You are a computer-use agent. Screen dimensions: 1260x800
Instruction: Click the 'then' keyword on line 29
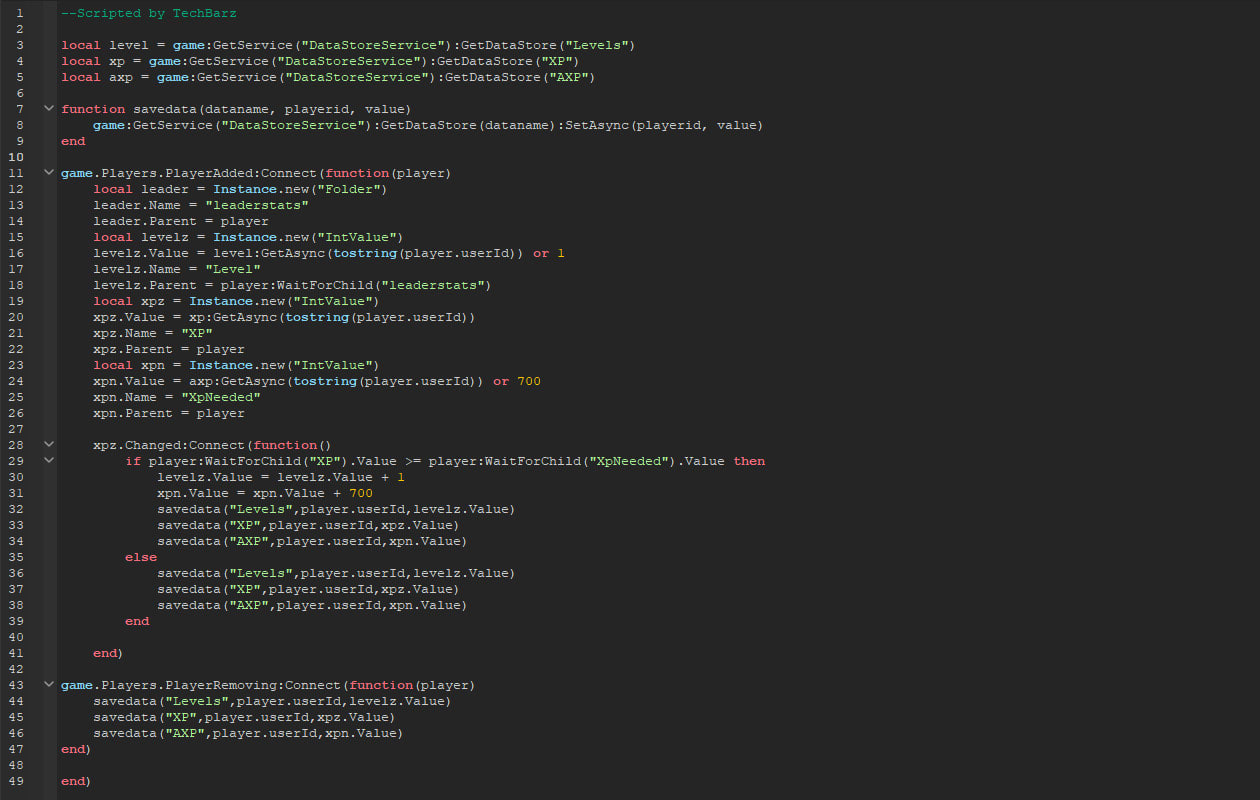(x=749, y=462)
